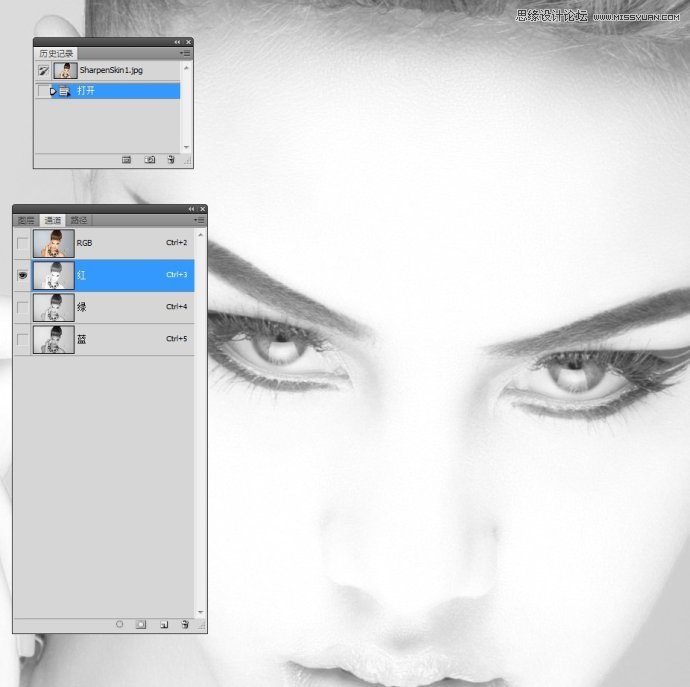Click the Channels panel scroll up arrow
This screenshot has width=690, height=687.
click(x=201, y=235)
